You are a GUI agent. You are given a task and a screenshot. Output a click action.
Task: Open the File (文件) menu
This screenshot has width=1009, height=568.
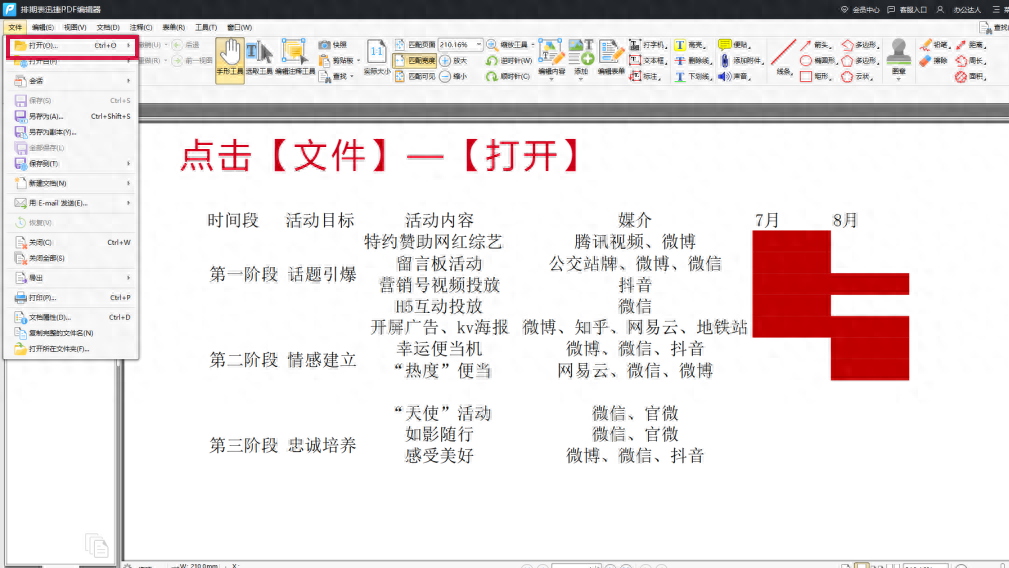(15, 28)
